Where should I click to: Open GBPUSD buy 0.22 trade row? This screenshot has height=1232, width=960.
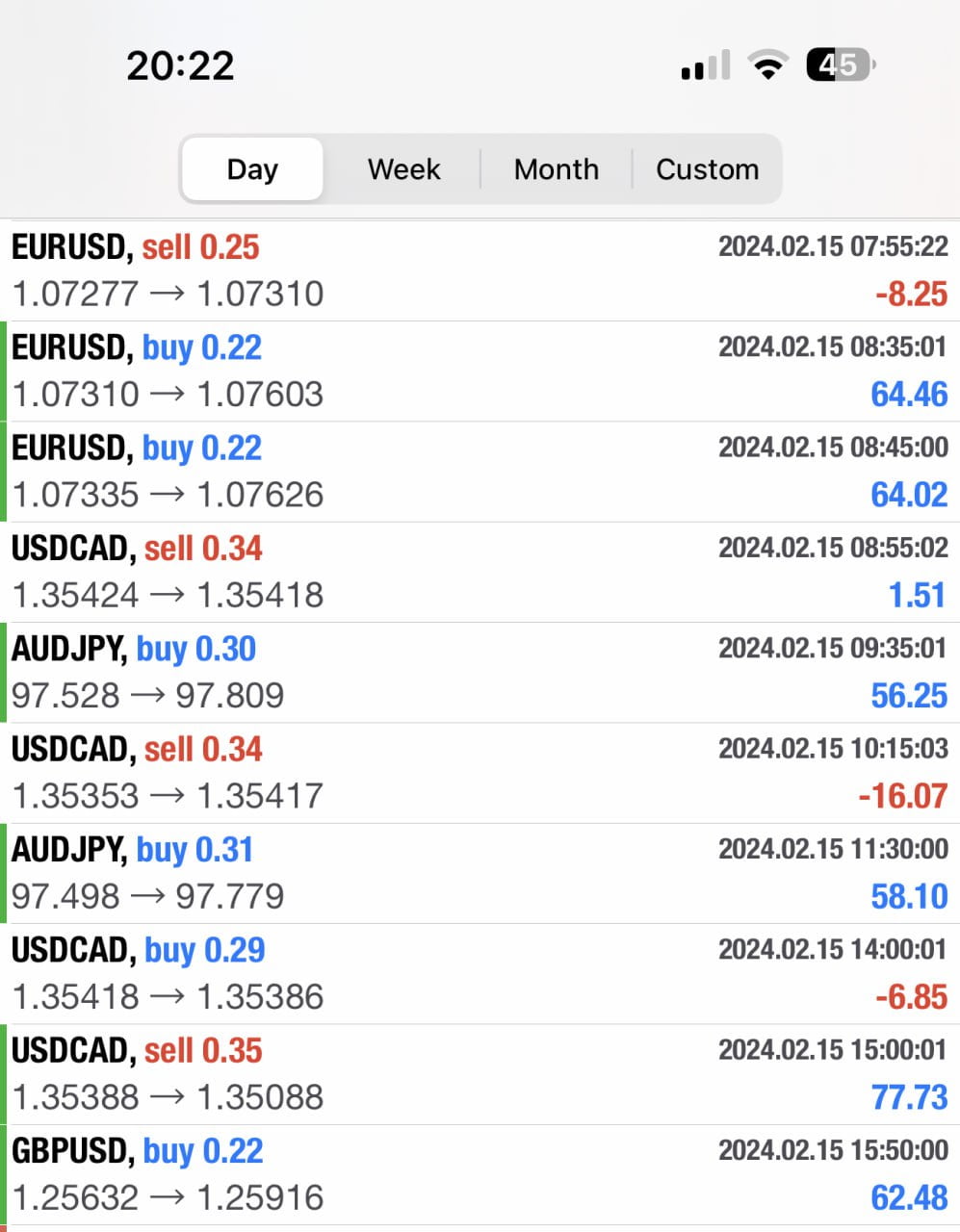480,1174
